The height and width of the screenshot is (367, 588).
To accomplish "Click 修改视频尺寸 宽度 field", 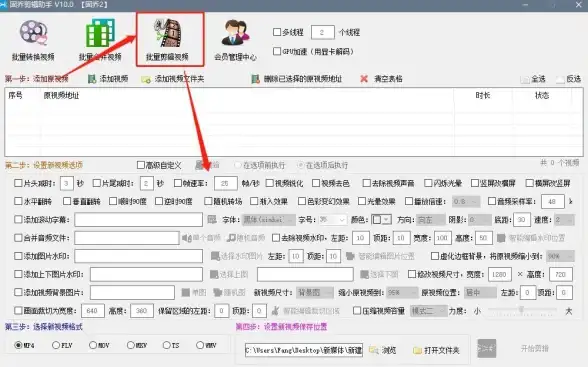I will tap(500, 274).
